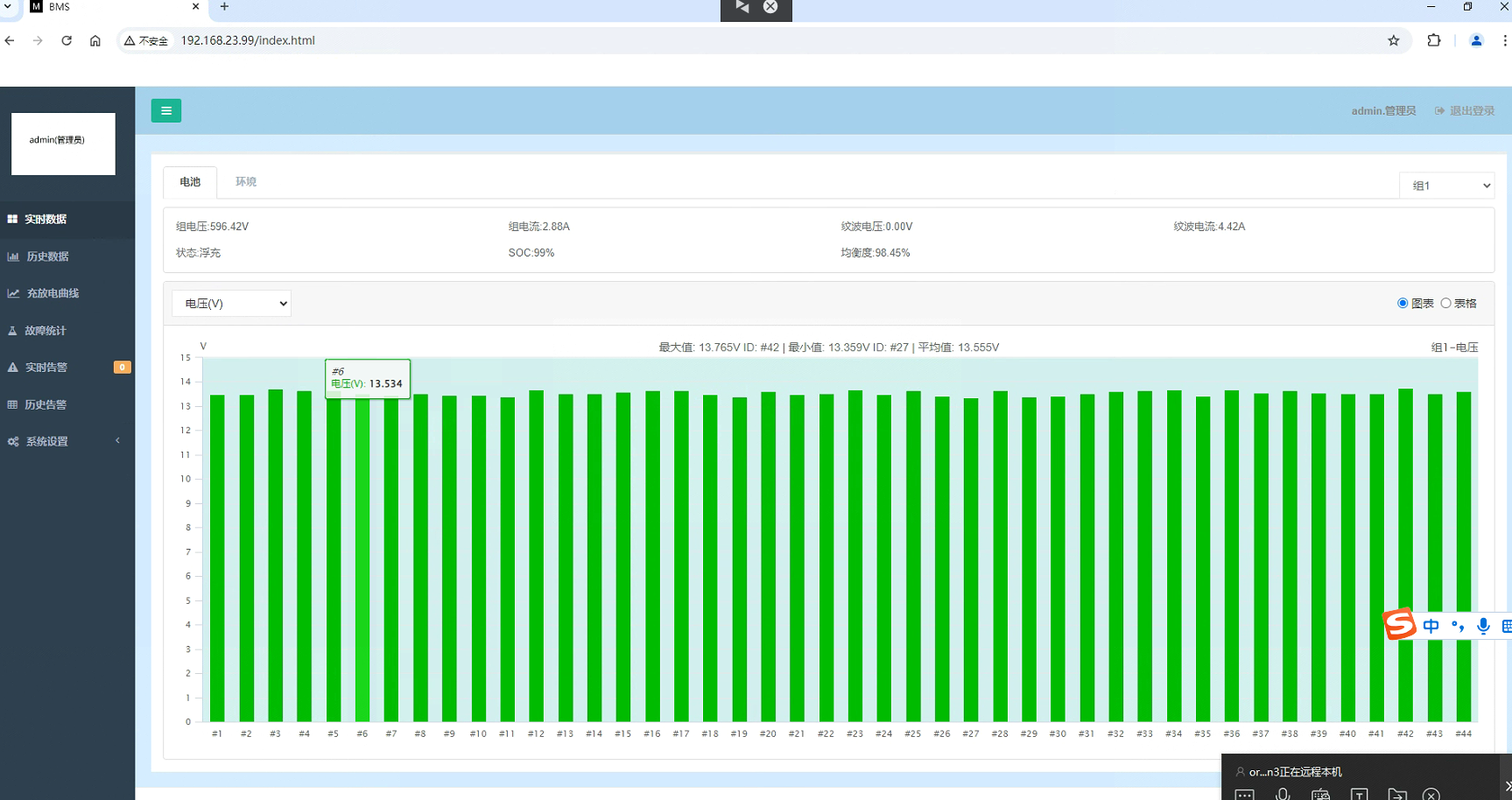
Task: Switch to the 环境 tab
Action: click(246, 182)
